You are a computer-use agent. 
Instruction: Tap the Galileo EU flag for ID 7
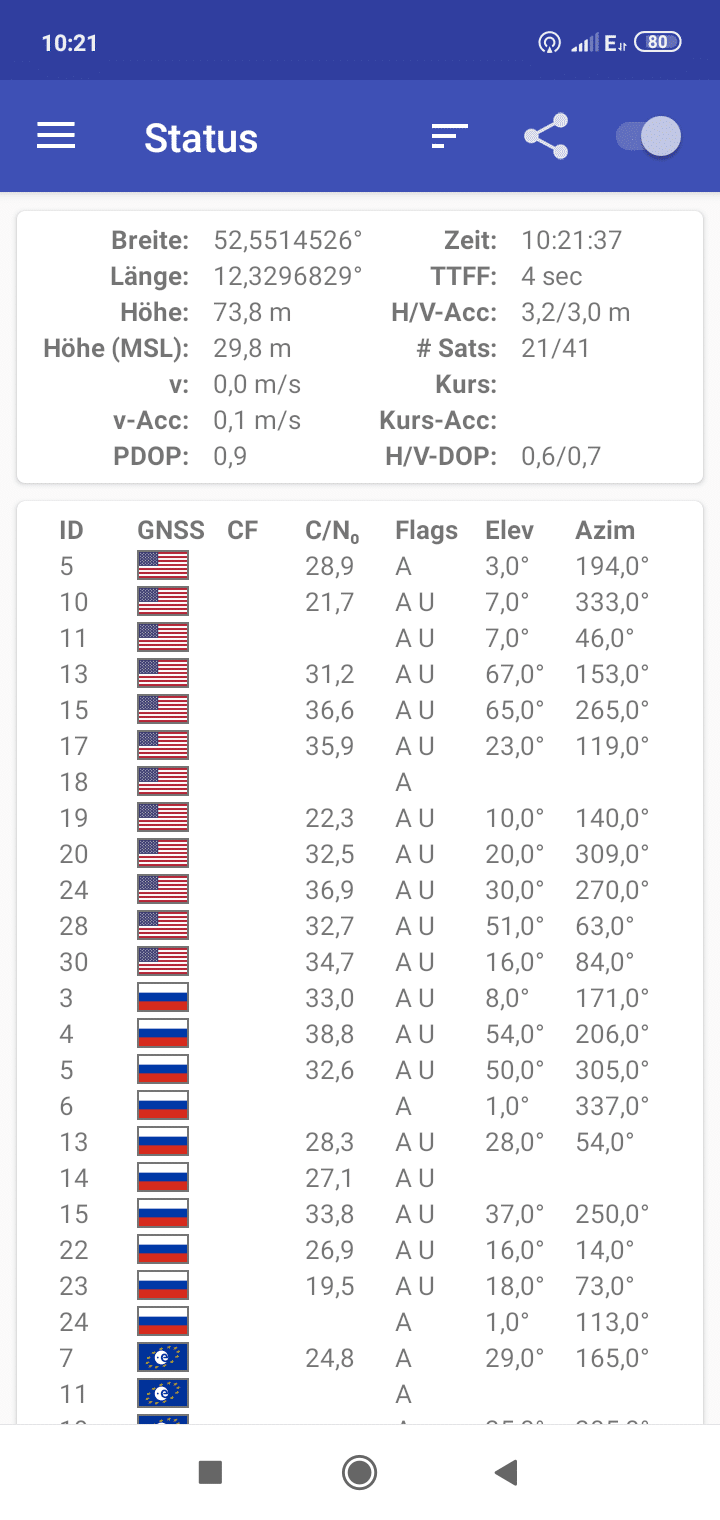point(163,1357)
